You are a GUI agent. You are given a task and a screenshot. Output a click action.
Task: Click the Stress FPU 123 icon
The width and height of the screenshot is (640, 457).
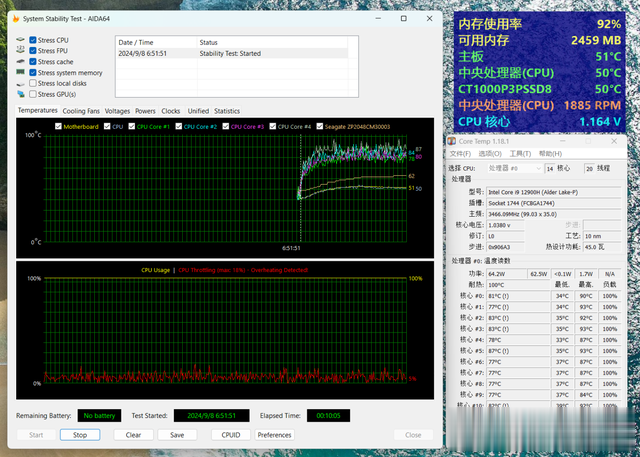[x=20, y=50]
